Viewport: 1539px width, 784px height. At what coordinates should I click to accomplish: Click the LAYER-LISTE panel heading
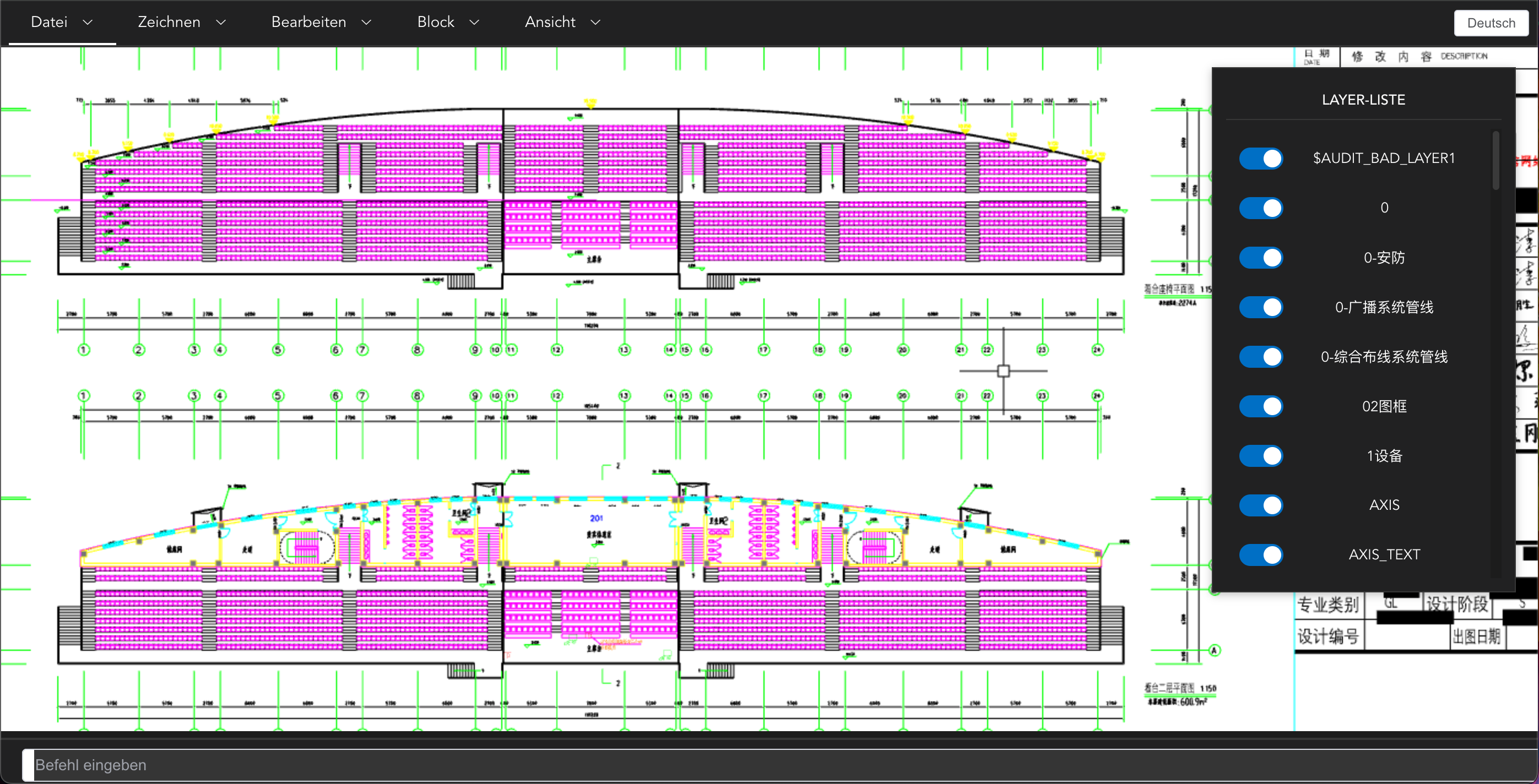(x=1363, y=100)
